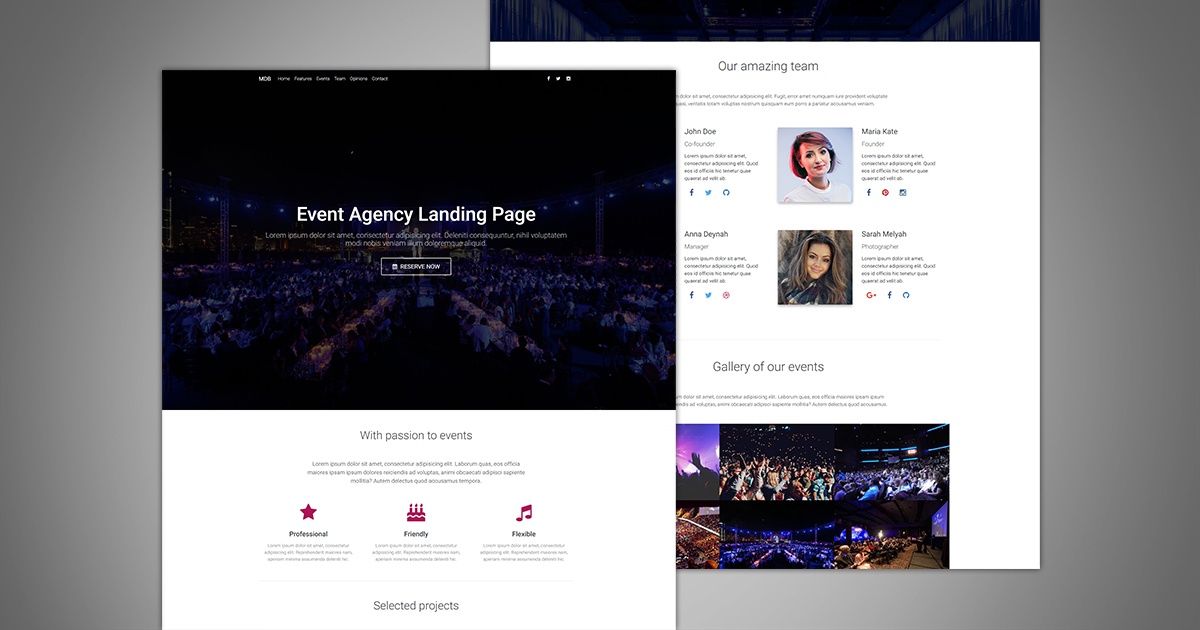Viewport: 1200px width, 630px height.
Task: Click the star icon above Professional
Action: point(308,512)
